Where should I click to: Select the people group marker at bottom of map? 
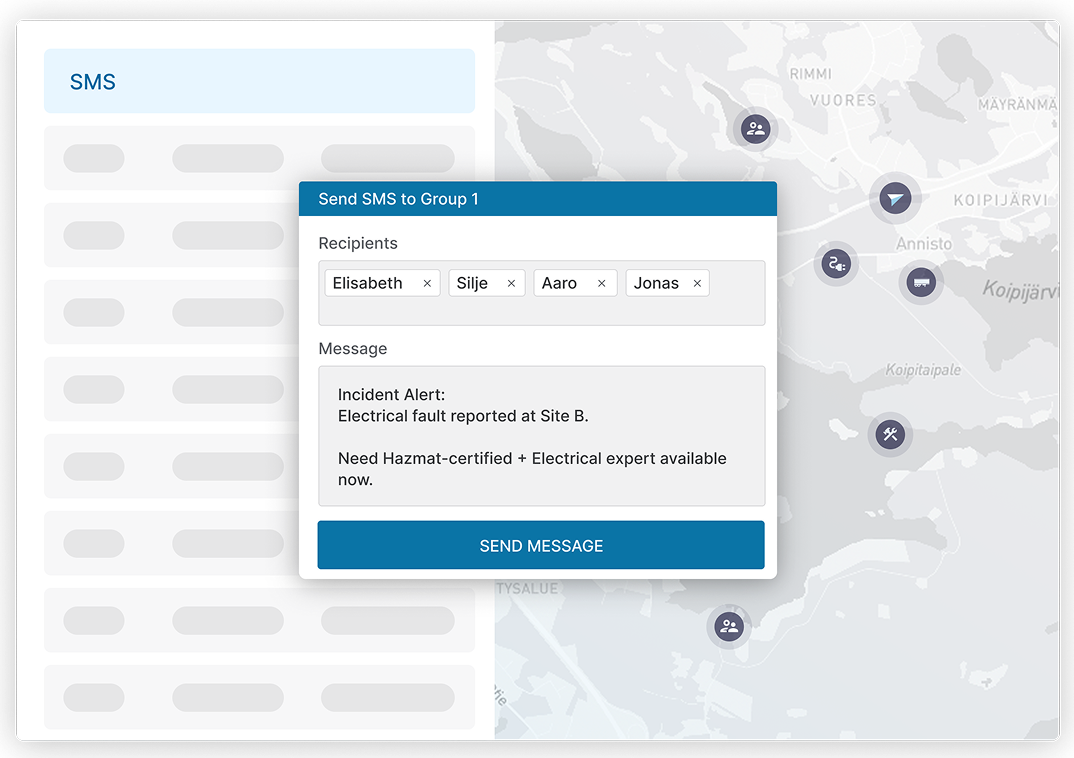coord(729,627)
